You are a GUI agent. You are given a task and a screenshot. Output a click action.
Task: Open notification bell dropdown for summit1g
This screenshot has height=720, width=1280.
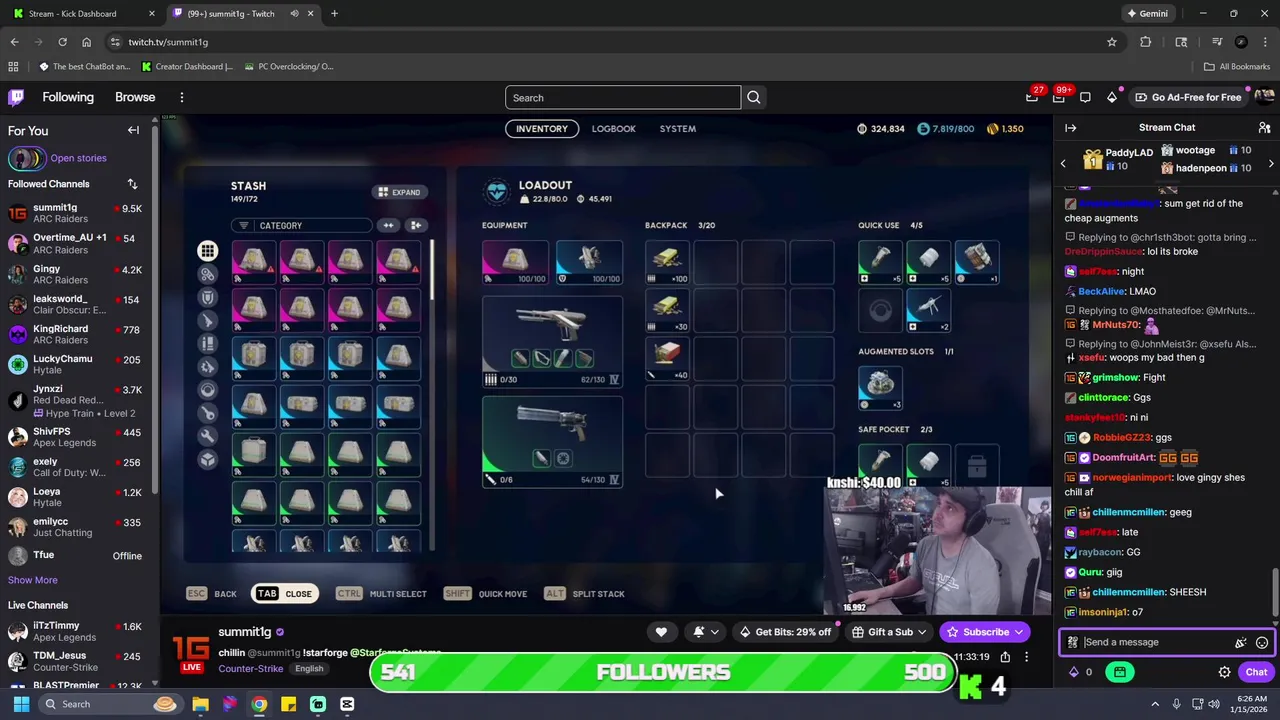[x=706, y=632]
